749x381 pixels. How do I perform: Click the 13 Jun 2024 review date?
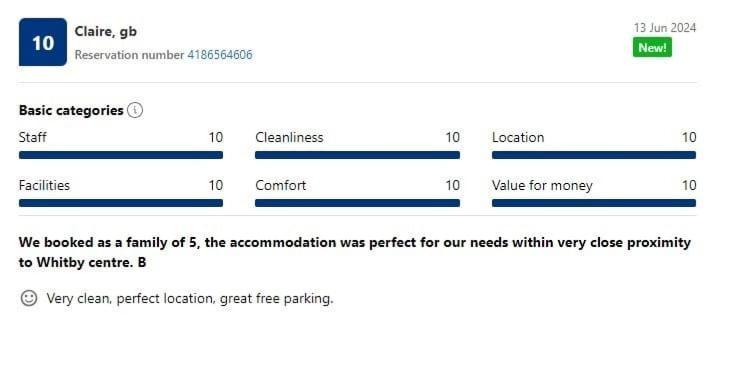click(665, 28)
